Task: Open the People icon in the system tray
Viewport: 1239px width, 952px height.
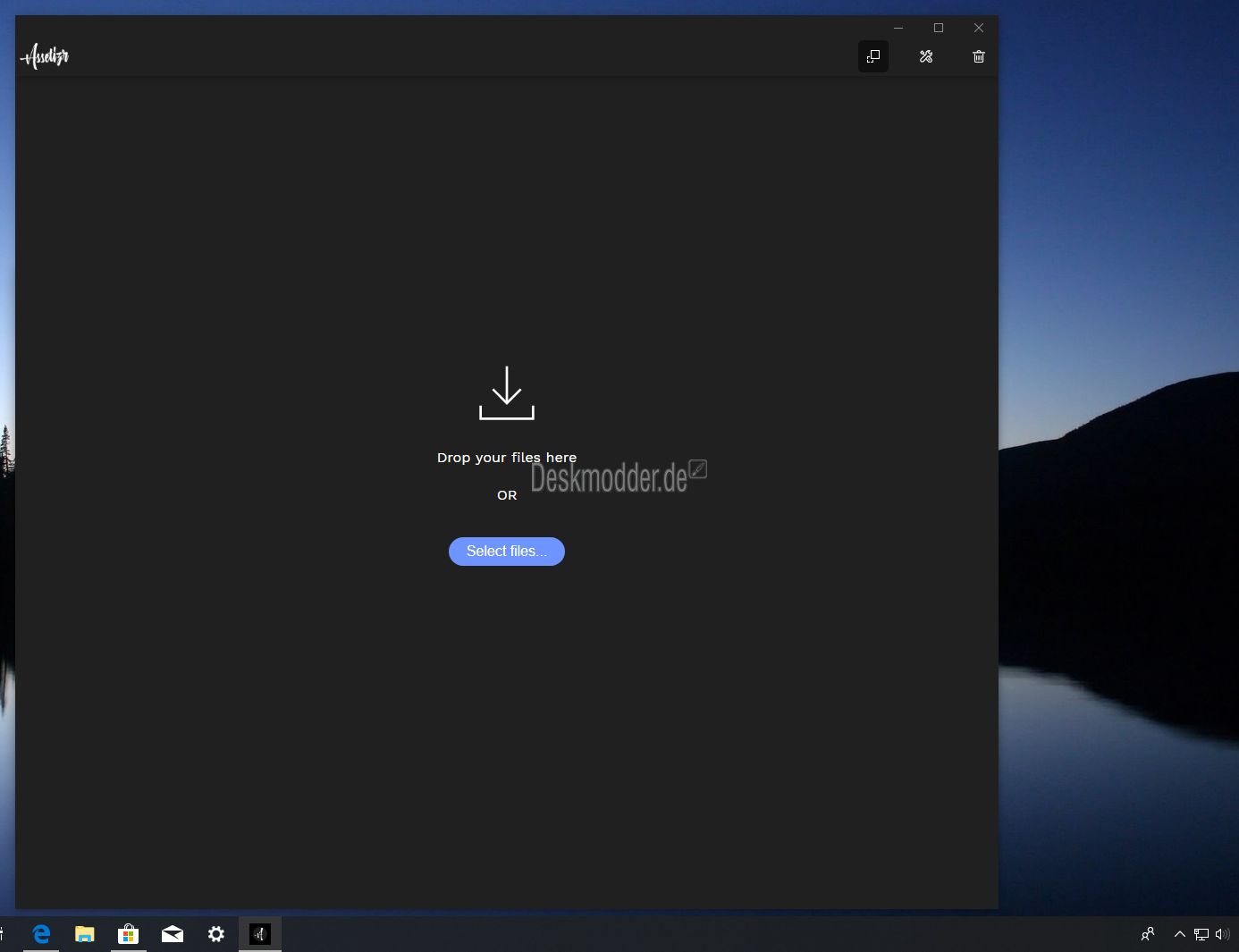Action: pyautogui.click(x=1149, y=934)
